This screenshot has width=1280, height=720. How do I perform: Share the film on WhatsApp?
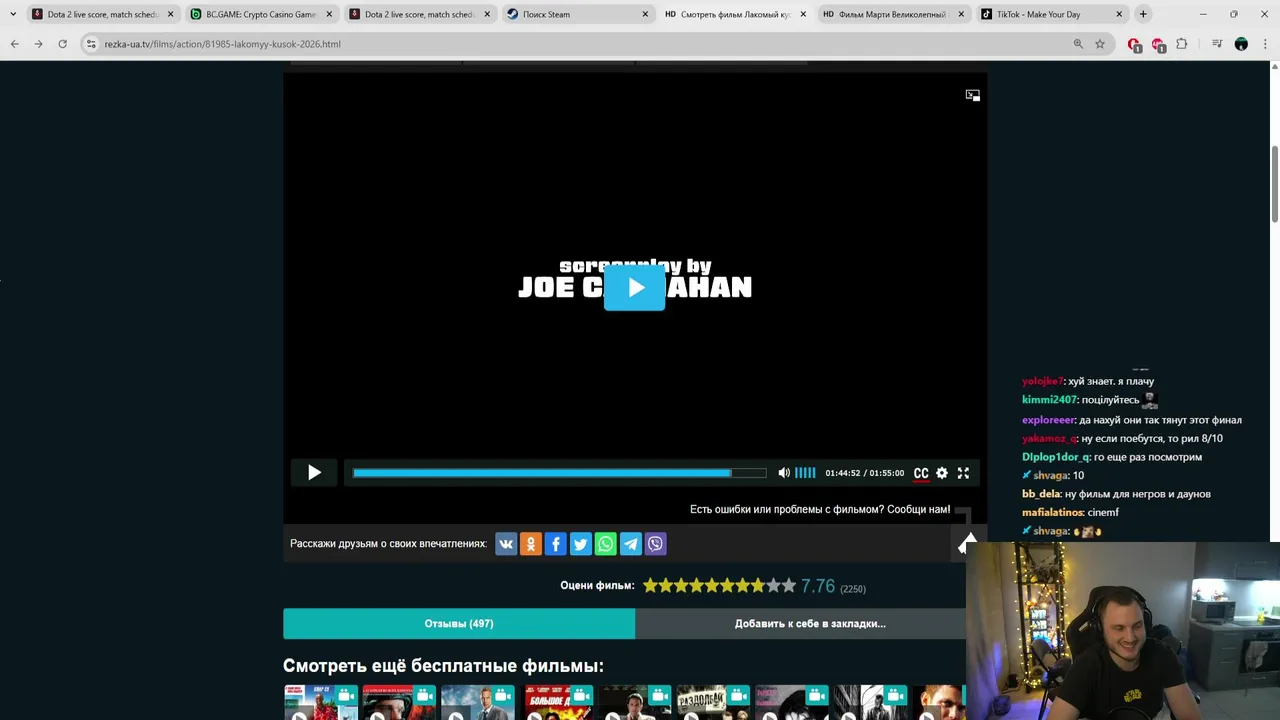(x=605, y=544)
